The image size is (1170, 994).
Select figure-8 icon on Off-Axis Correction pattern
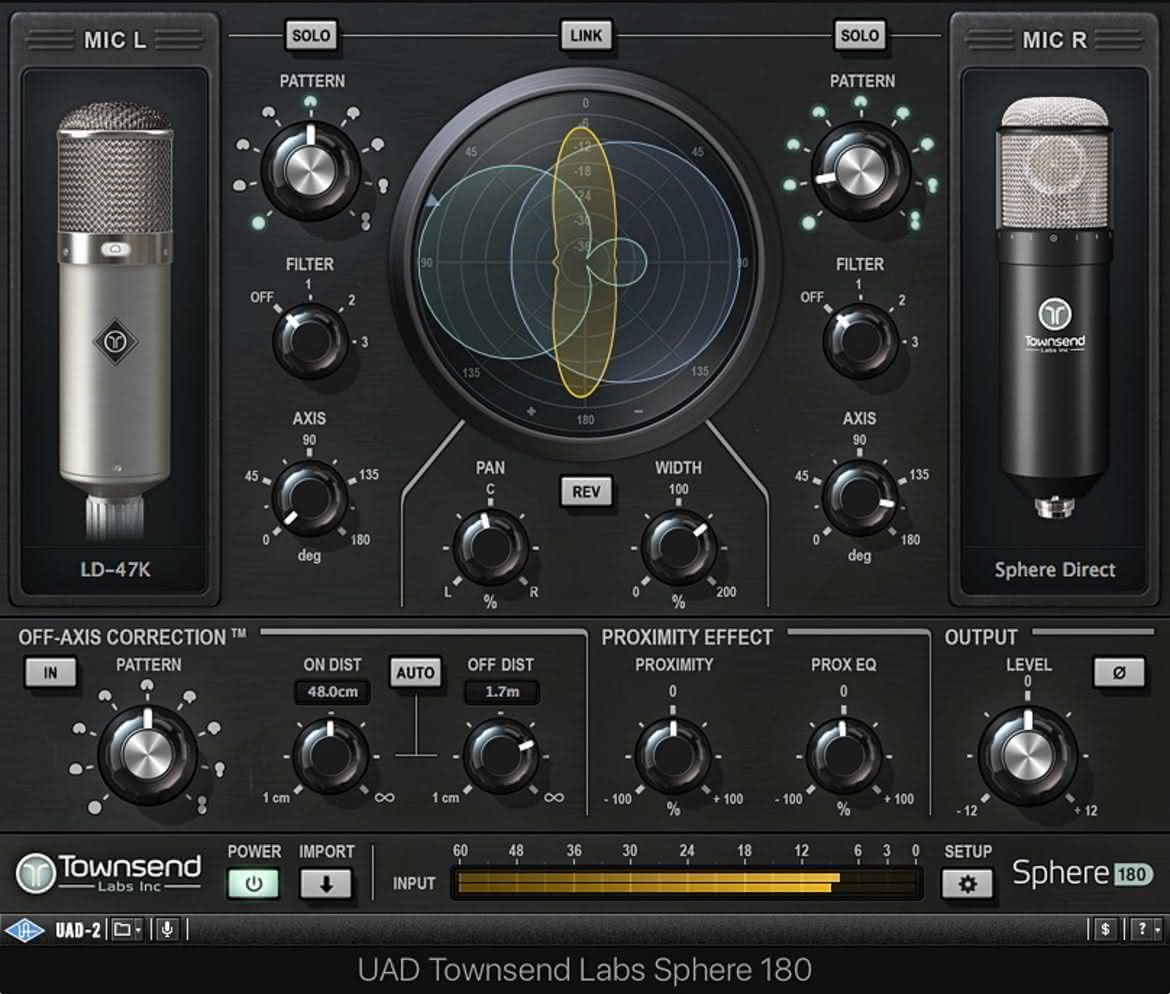point(202,804)
